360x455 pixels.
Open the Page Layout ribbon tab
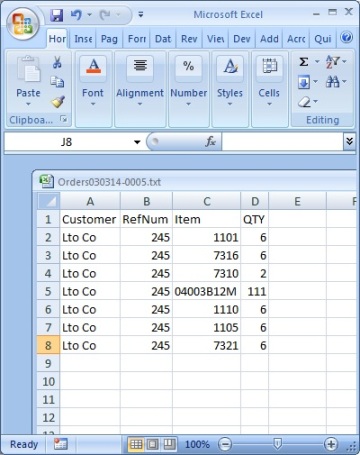coord(109,39)
